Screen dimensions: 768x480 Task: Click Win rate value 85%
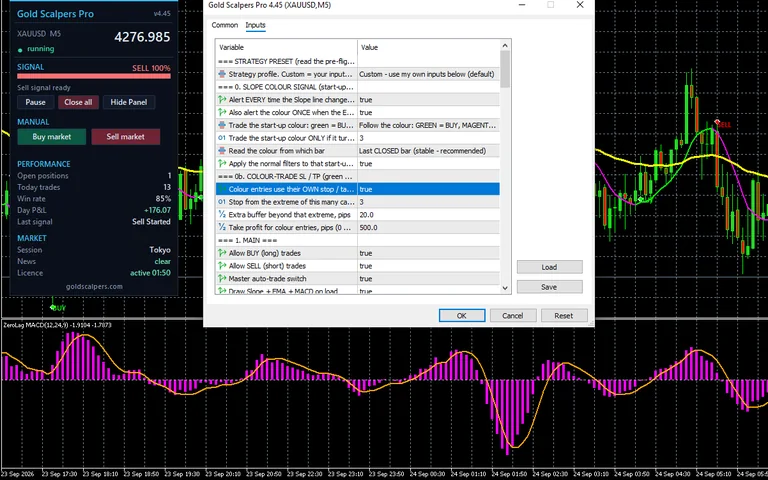[x=163, y=198]
